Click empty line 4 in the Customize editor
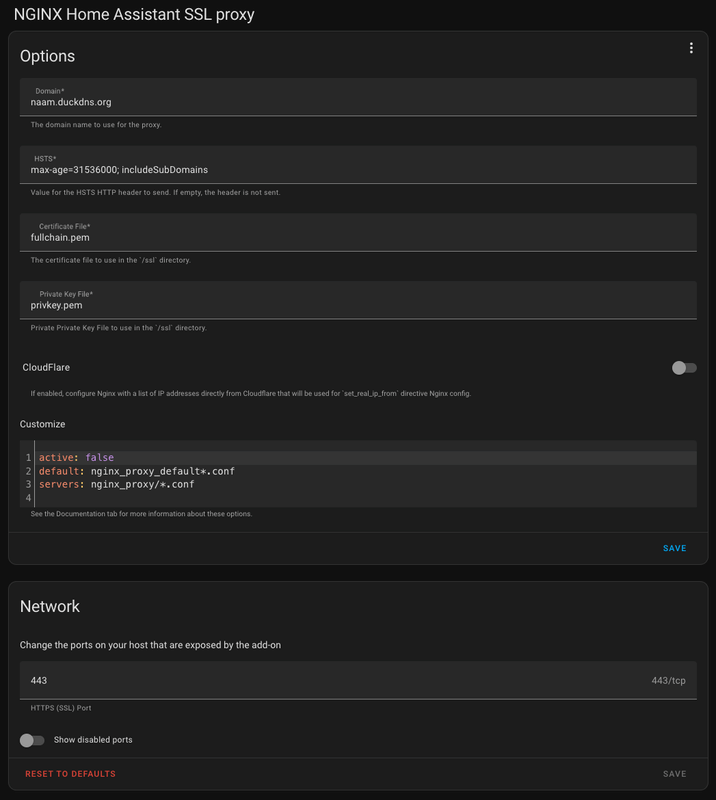Screen dimensions: 716x800 point(365,497)
